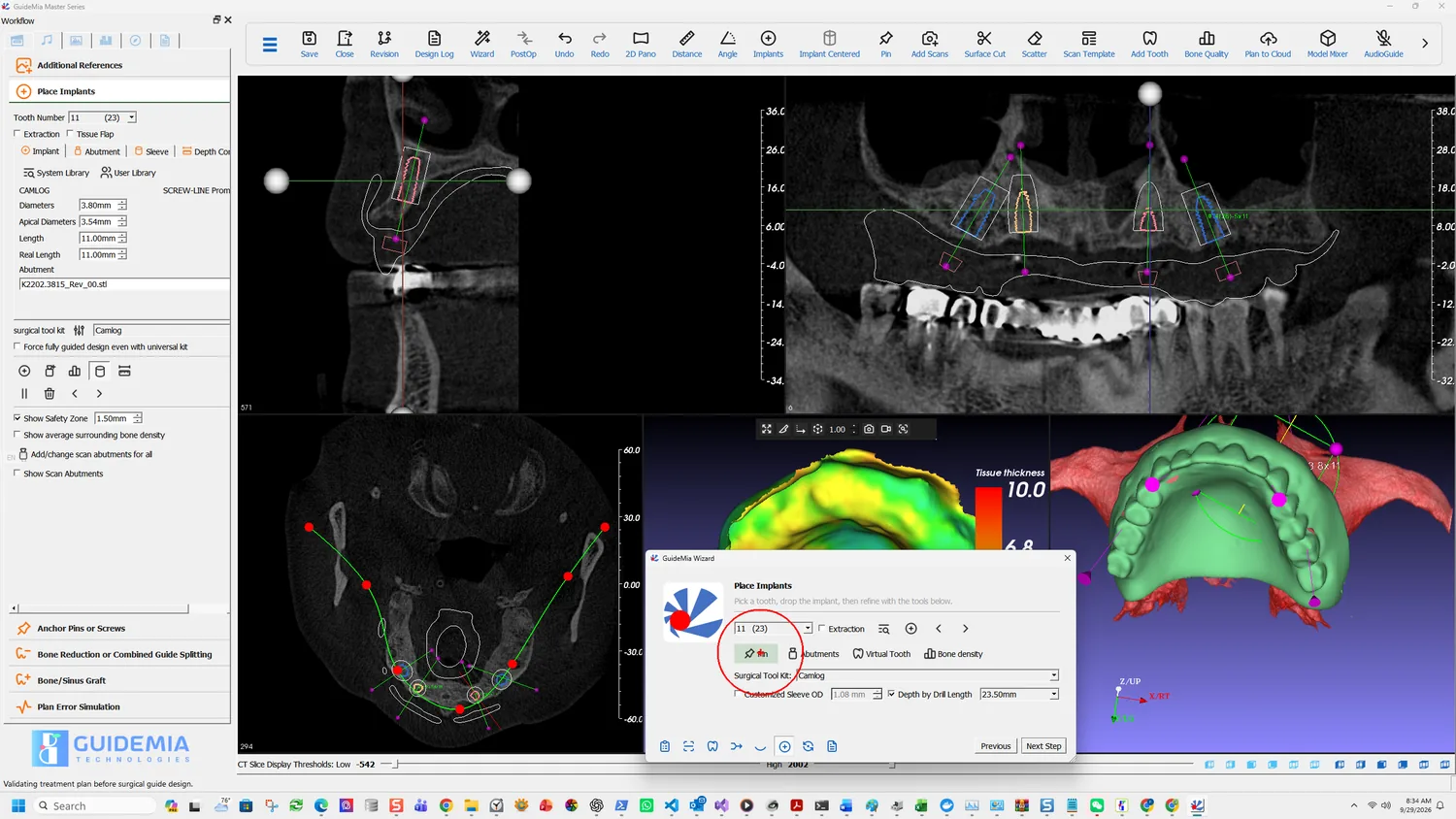Uncheck the Depth by Drill Length checkbox
This screenshot has width=1456, height=819.
(x=891, y=694)
